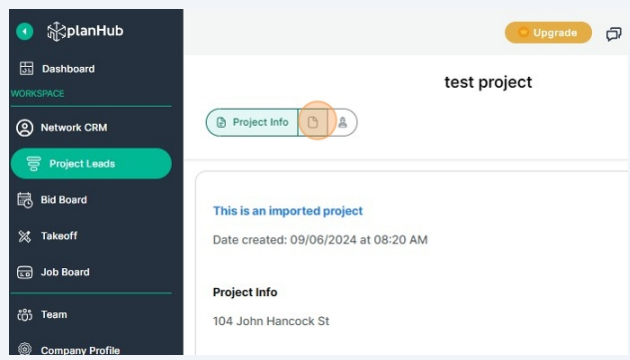Click the Bid Board calendar icon
The width and height of the screenshot is (630, 360).
click(x=25, y=200)
